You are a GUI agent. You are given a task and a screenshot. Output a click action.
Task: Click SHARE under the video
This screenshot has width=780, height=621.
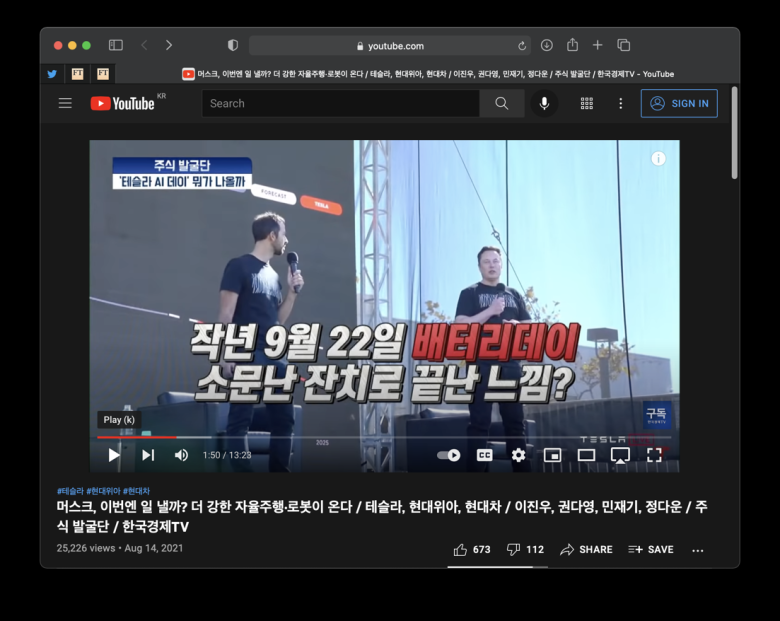(x=586, y=550)
